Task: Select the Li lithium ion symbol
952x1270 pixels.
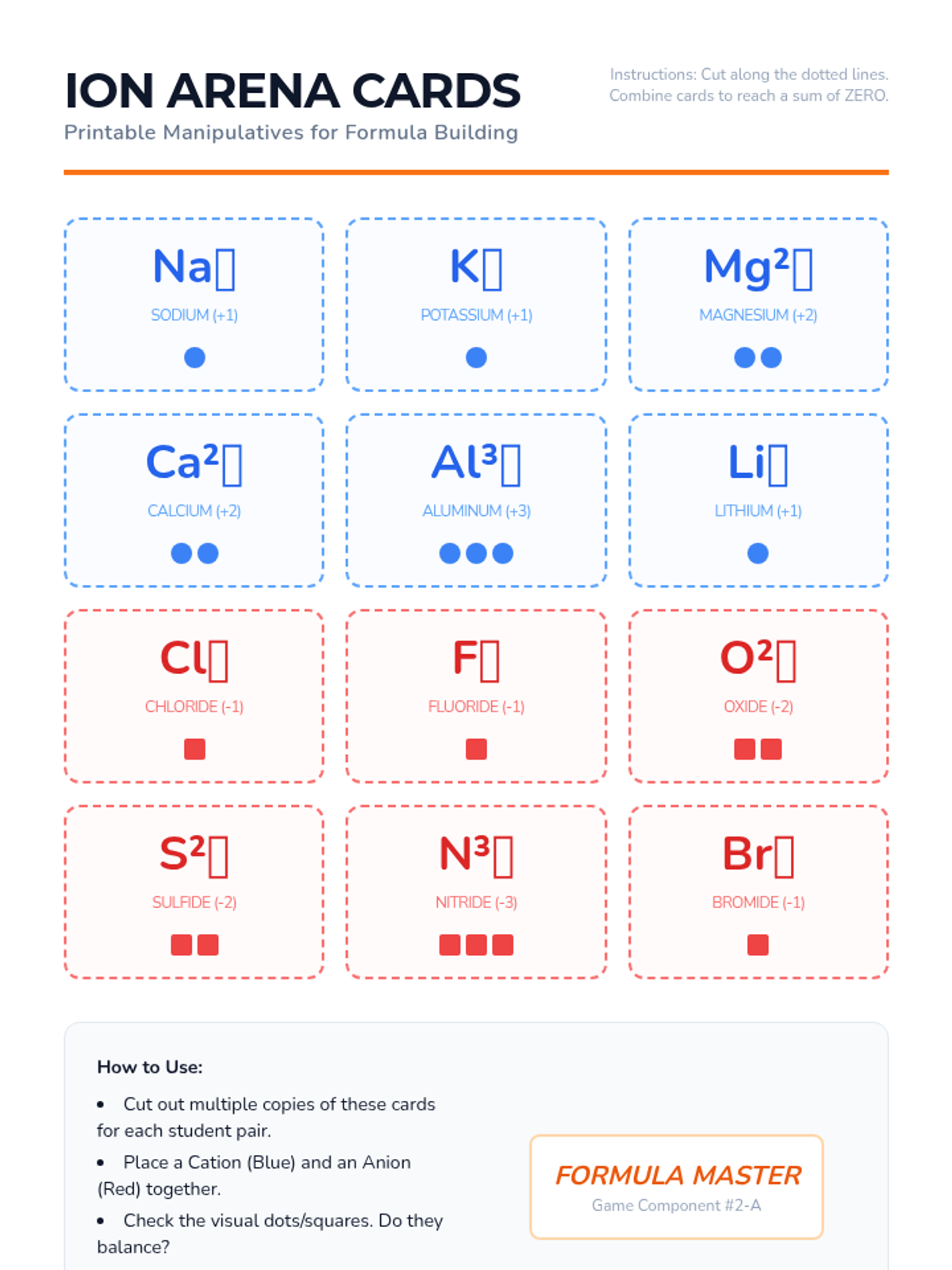Action: [758, 463]
